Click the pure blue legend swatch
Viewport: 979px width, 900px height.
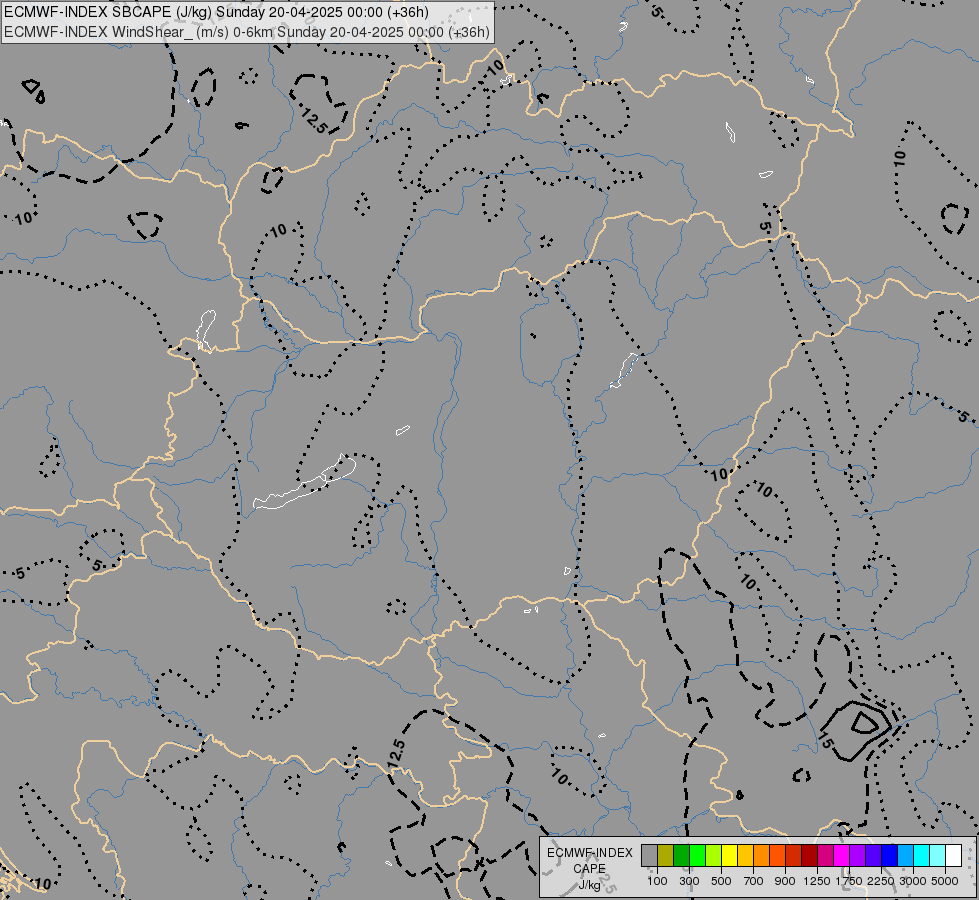[x=889, y=855]
